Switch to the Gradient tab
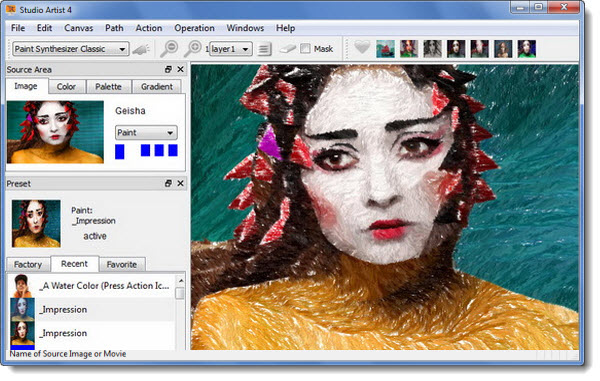The width and height of the screenshot is (600, 381). tap(157, 87)
